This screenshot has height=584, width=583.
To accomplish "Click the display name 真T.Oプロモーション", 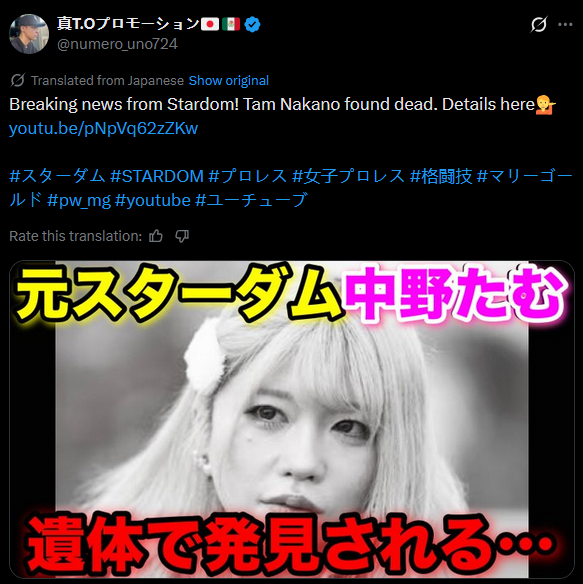I will coord(129,24).
